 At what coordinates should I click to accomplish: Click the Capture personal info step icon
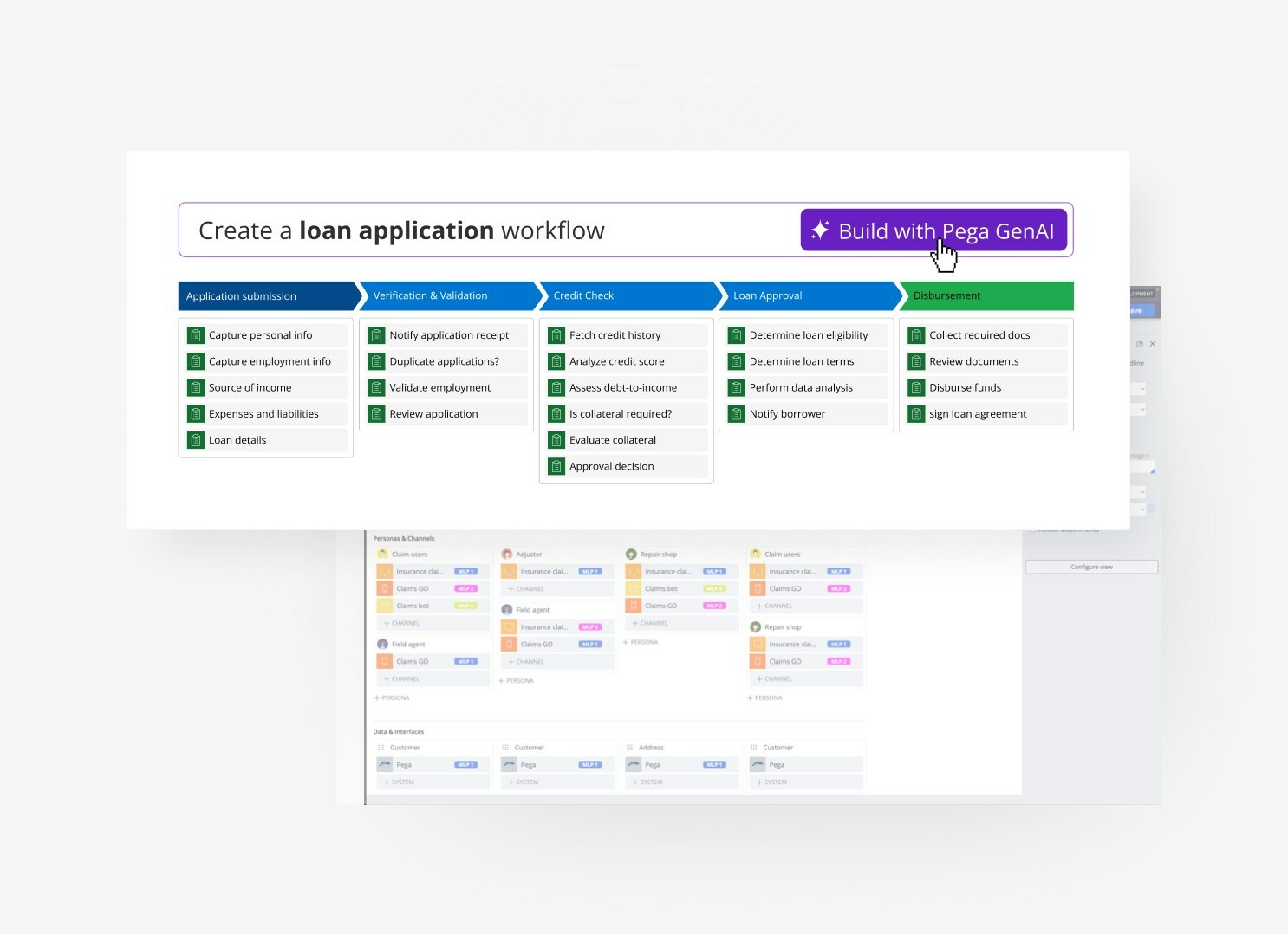coord(196,335)
